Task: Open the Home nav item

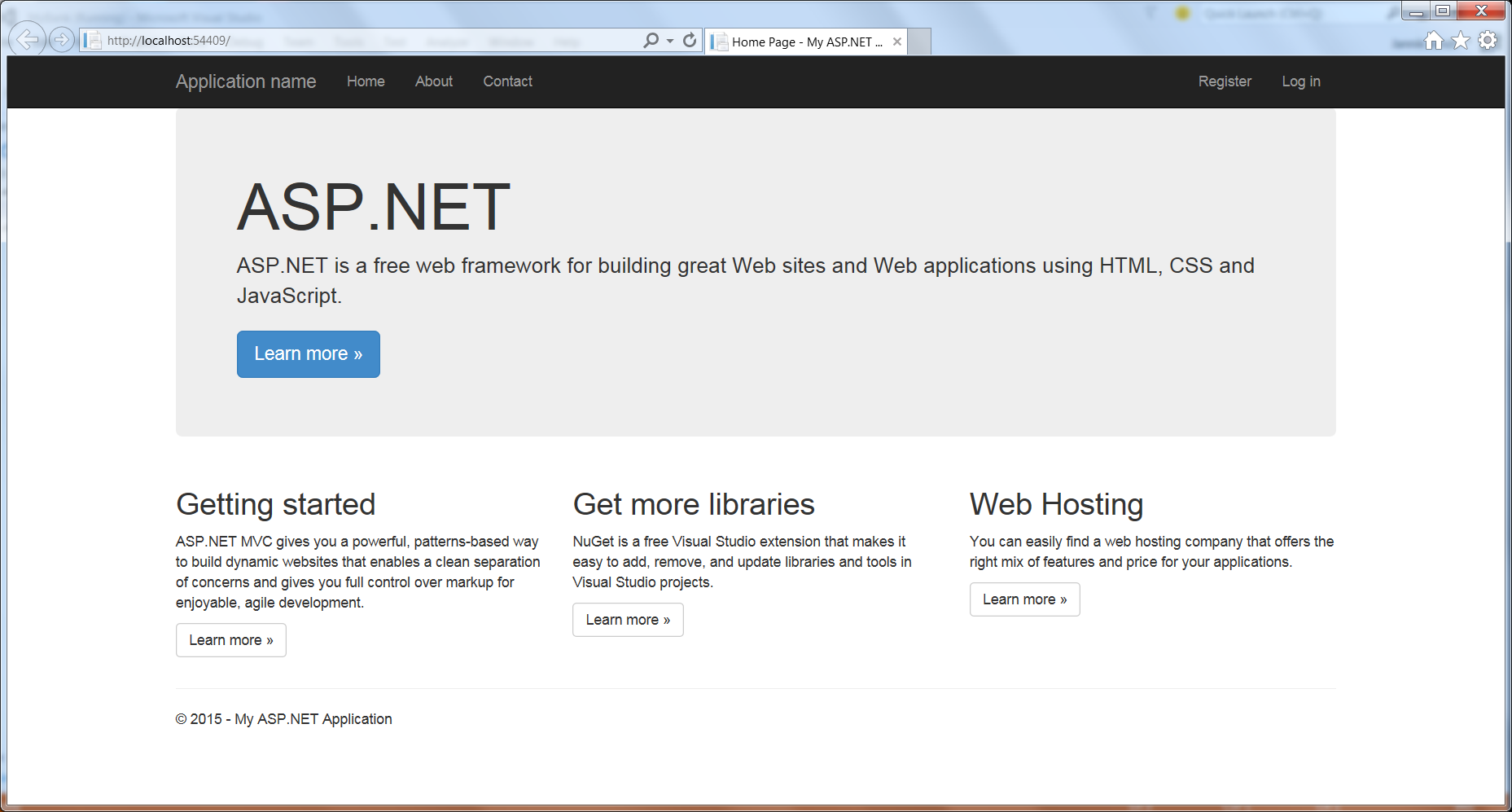Action: click(366, 81)
